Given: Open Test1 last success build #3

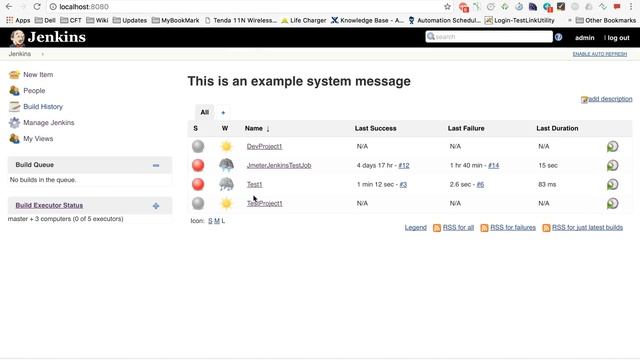Looking at the screenshot, I should coord(403,184).
